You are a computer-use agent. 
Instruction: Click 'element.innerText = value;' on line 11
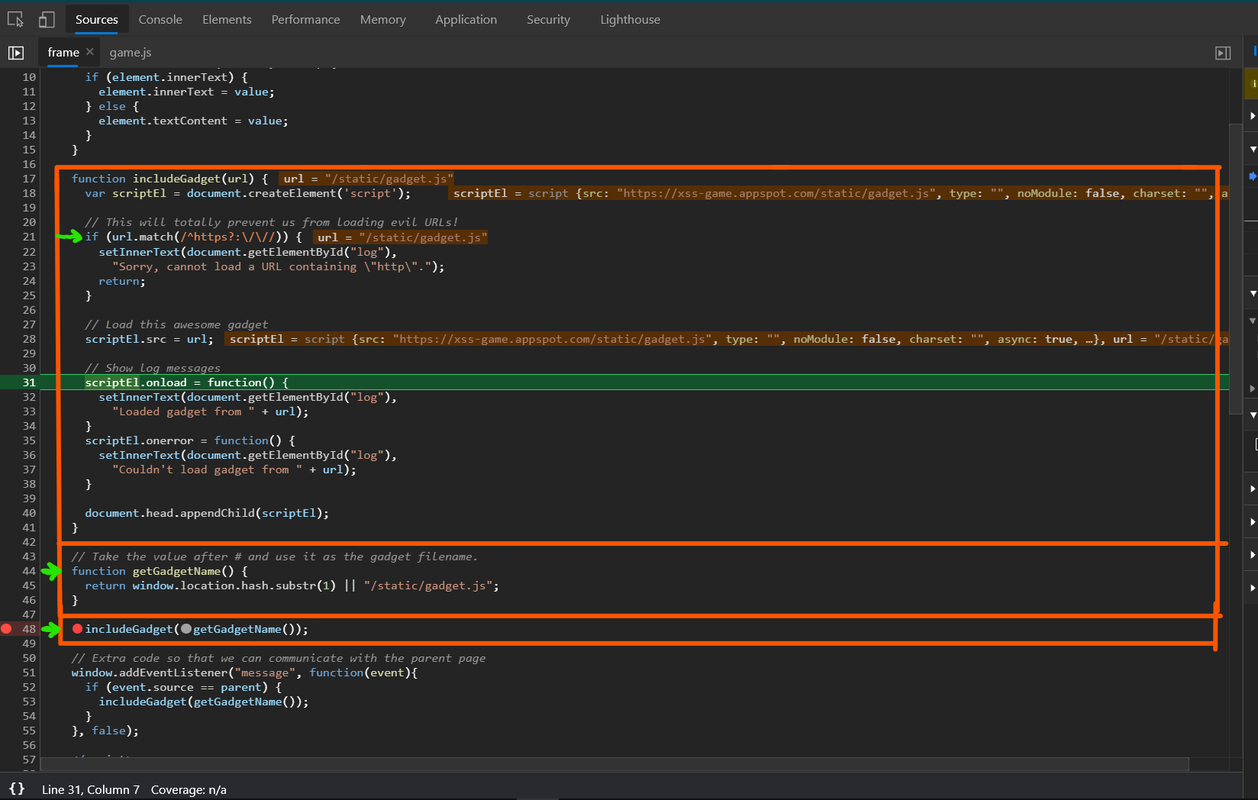click(x=186, y=92)
